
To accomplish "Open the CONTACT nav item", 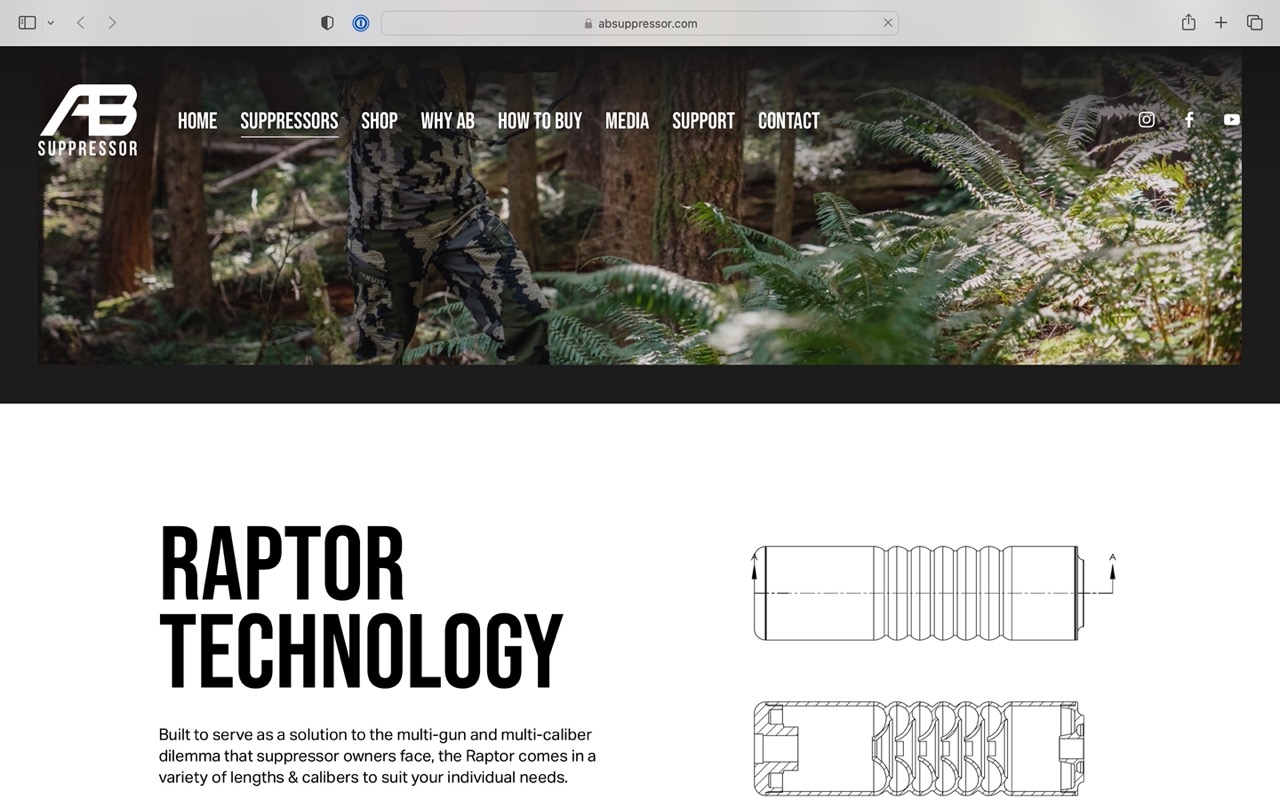I will coord(789,121).
